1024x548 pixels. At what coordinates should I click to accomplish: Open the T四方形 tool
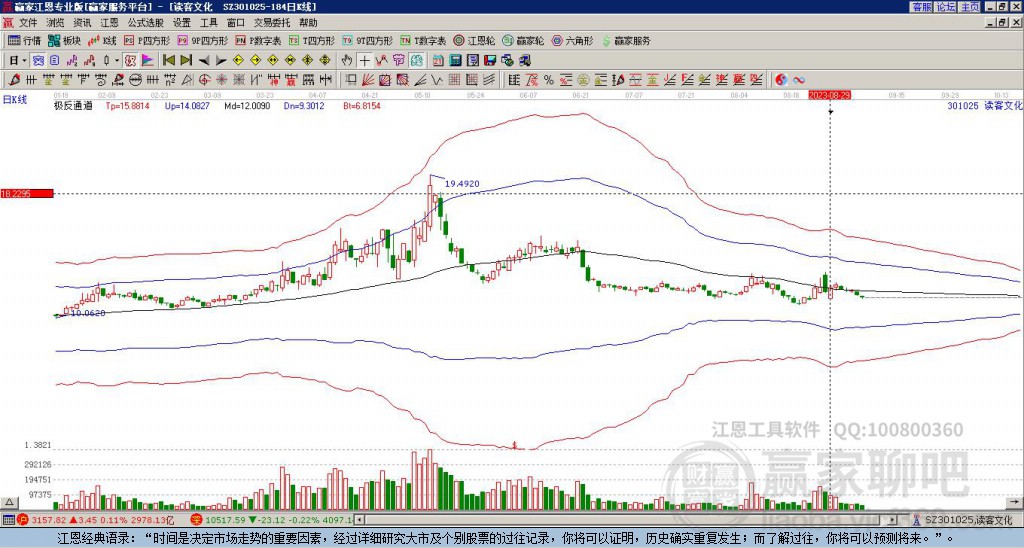coord(312,40)
